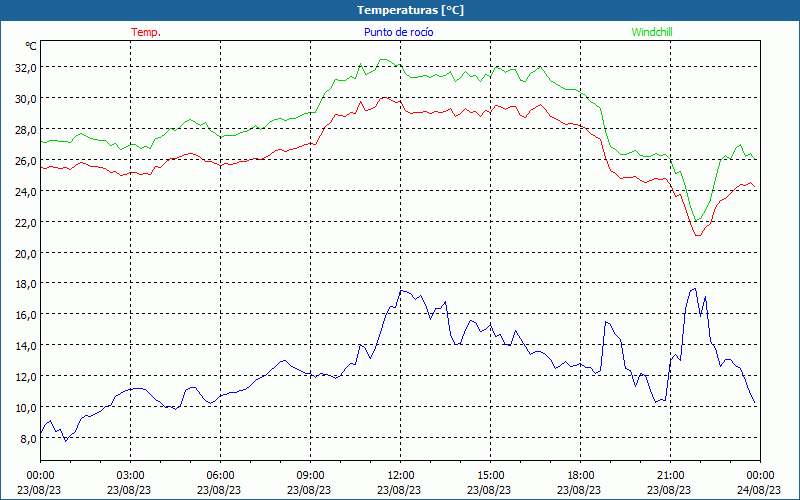Click the 'Temperaturas [°C]' chart title

coord(410,10)
